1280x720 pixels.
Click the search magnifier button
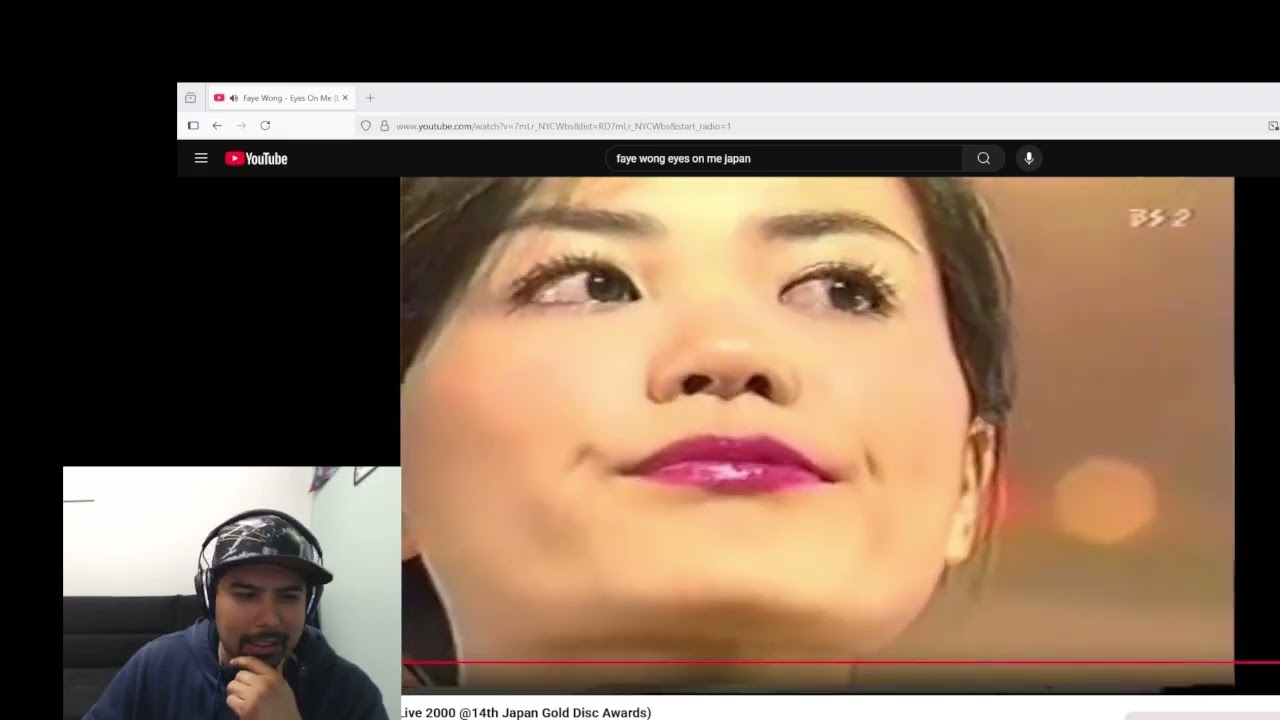[984, 158]
